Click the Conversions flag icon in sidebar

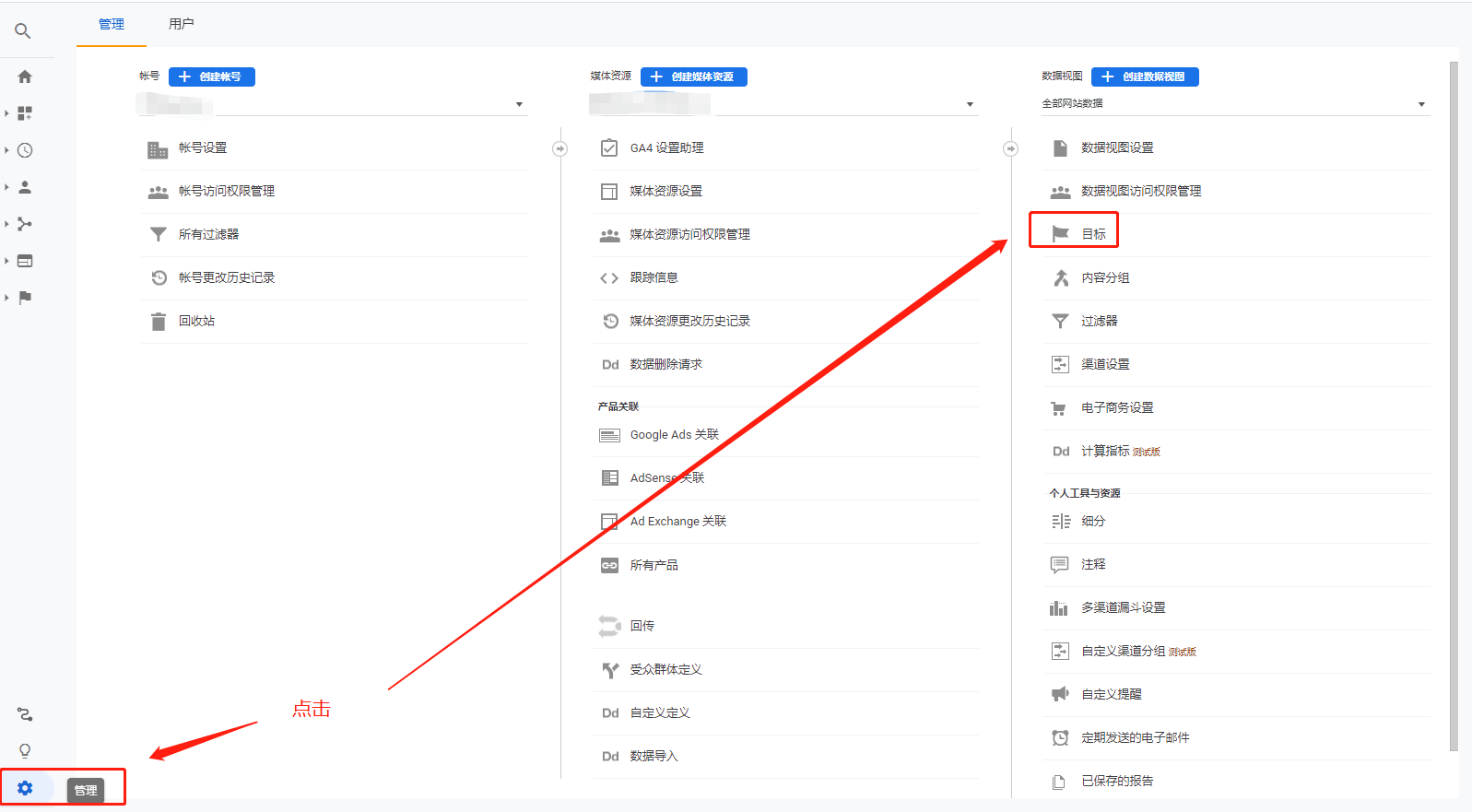25,298
